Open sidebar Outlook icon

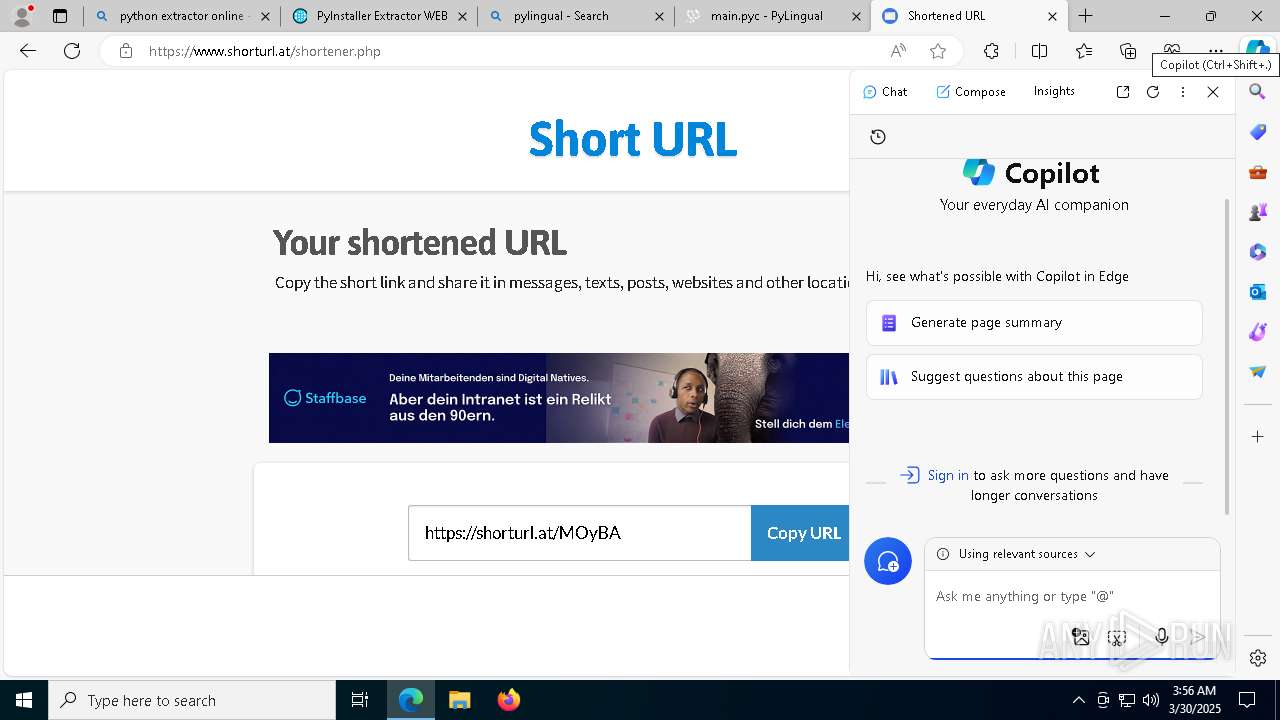click(x=1258, y=292)
